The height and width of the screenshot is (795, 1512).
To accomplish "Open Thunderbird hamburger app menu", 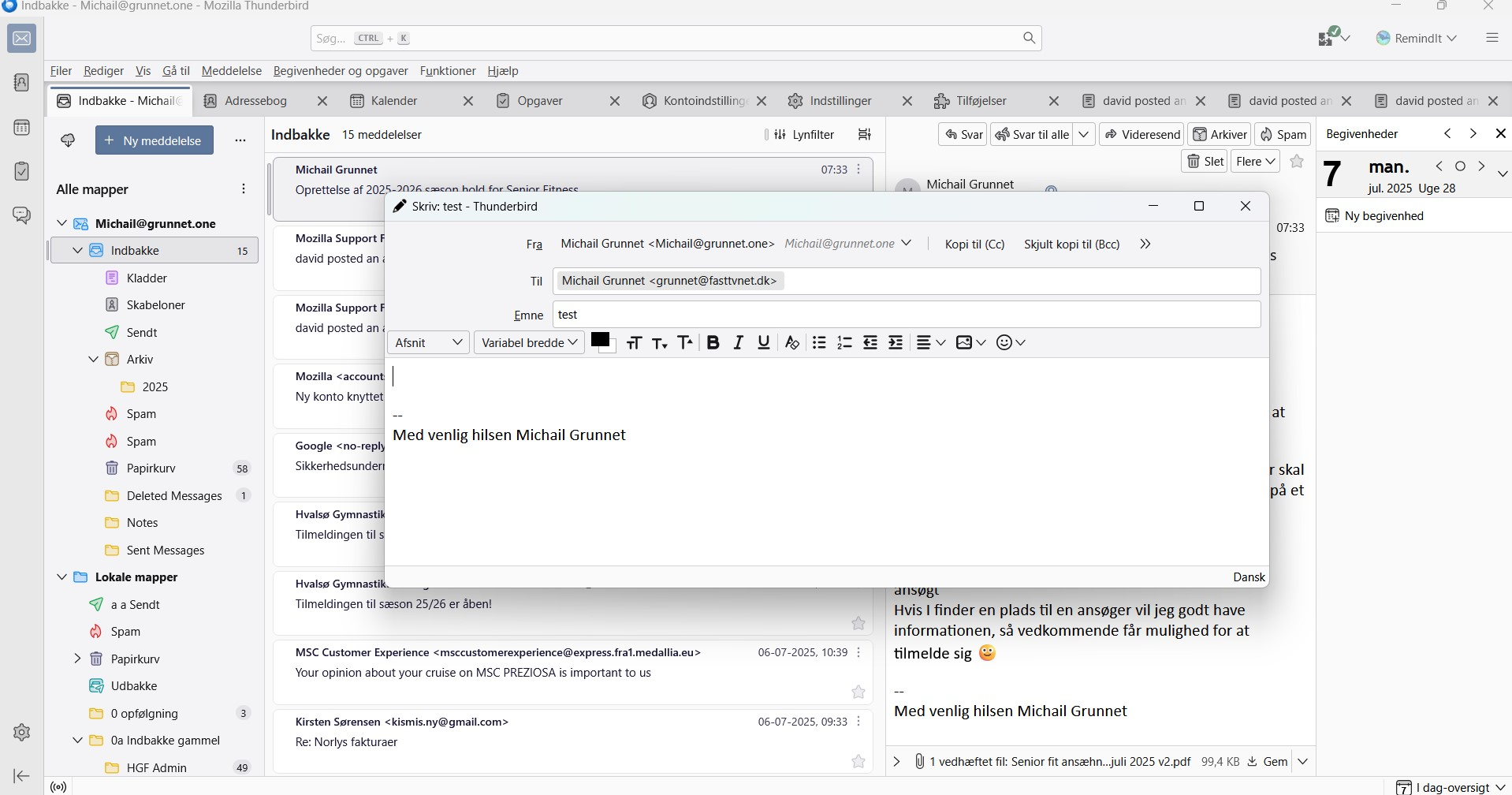I will pyautogui.click(x=1492, y=38).
